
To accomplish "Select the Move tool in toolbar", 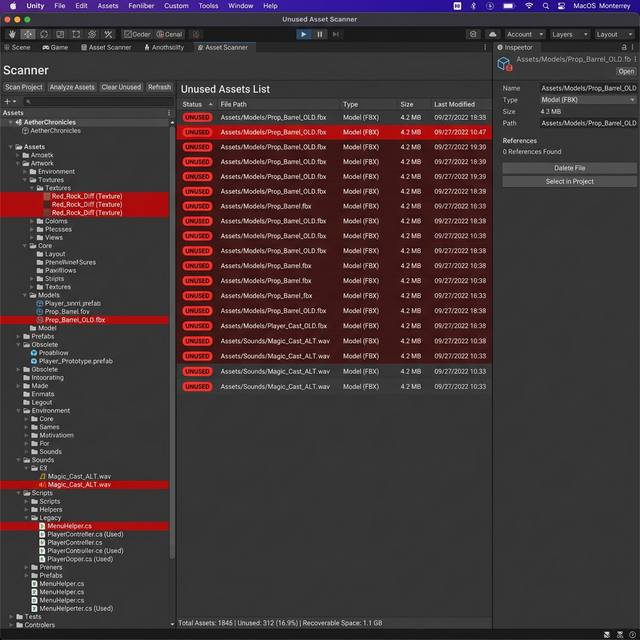I will pos(28,34).
